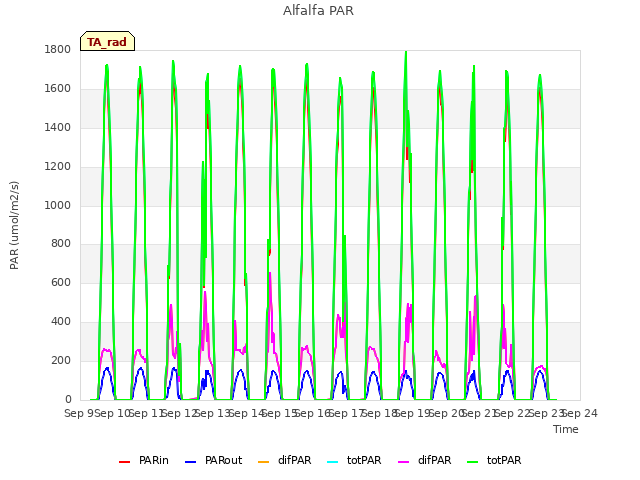
Task: Click the 600 y-axis tick label
Action: pos(61,282)
